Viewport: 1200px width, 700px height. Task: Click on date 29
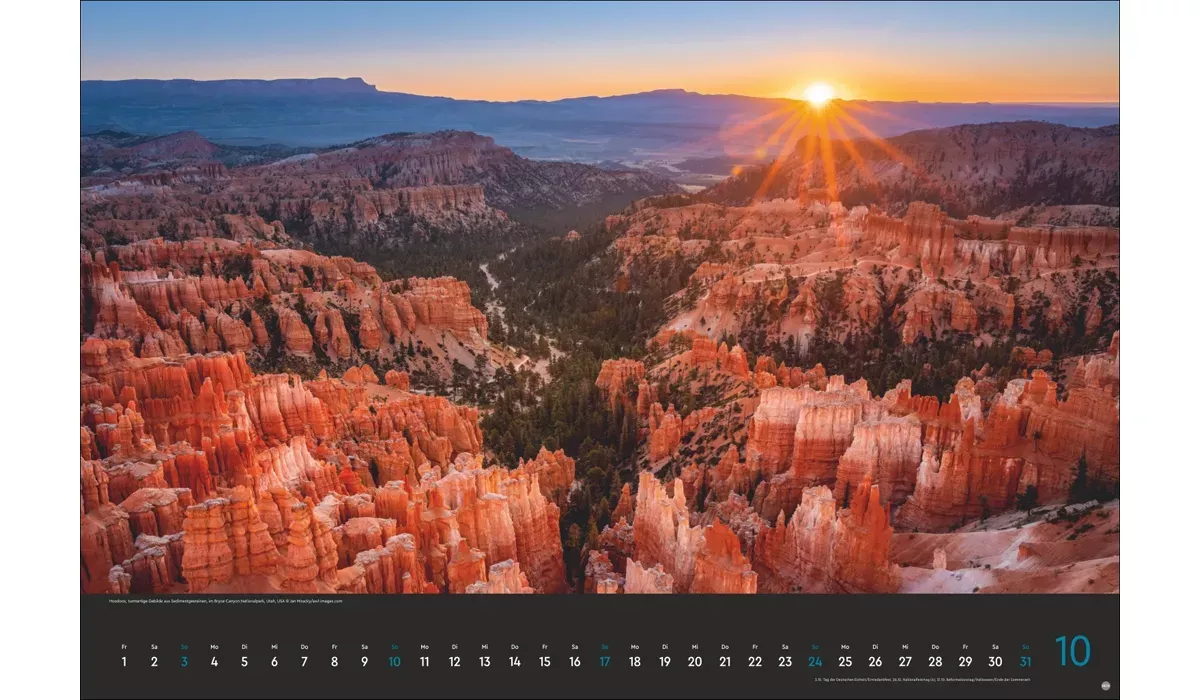point(965,662)
